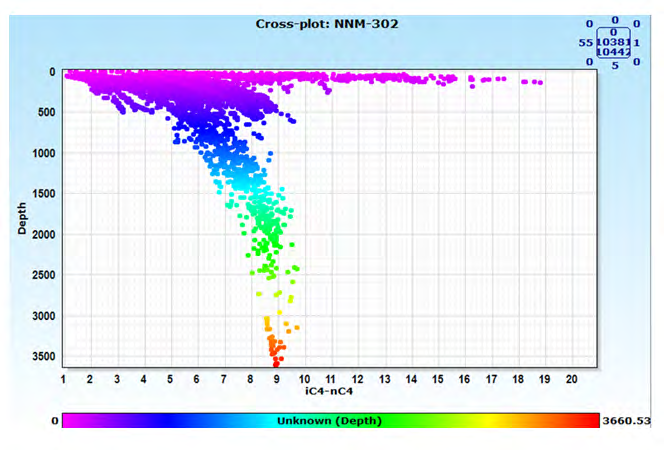The height and width of the screenshot is (450, 664).
Task: Click the x-axis tick label '17'
Action: point(492,379)
